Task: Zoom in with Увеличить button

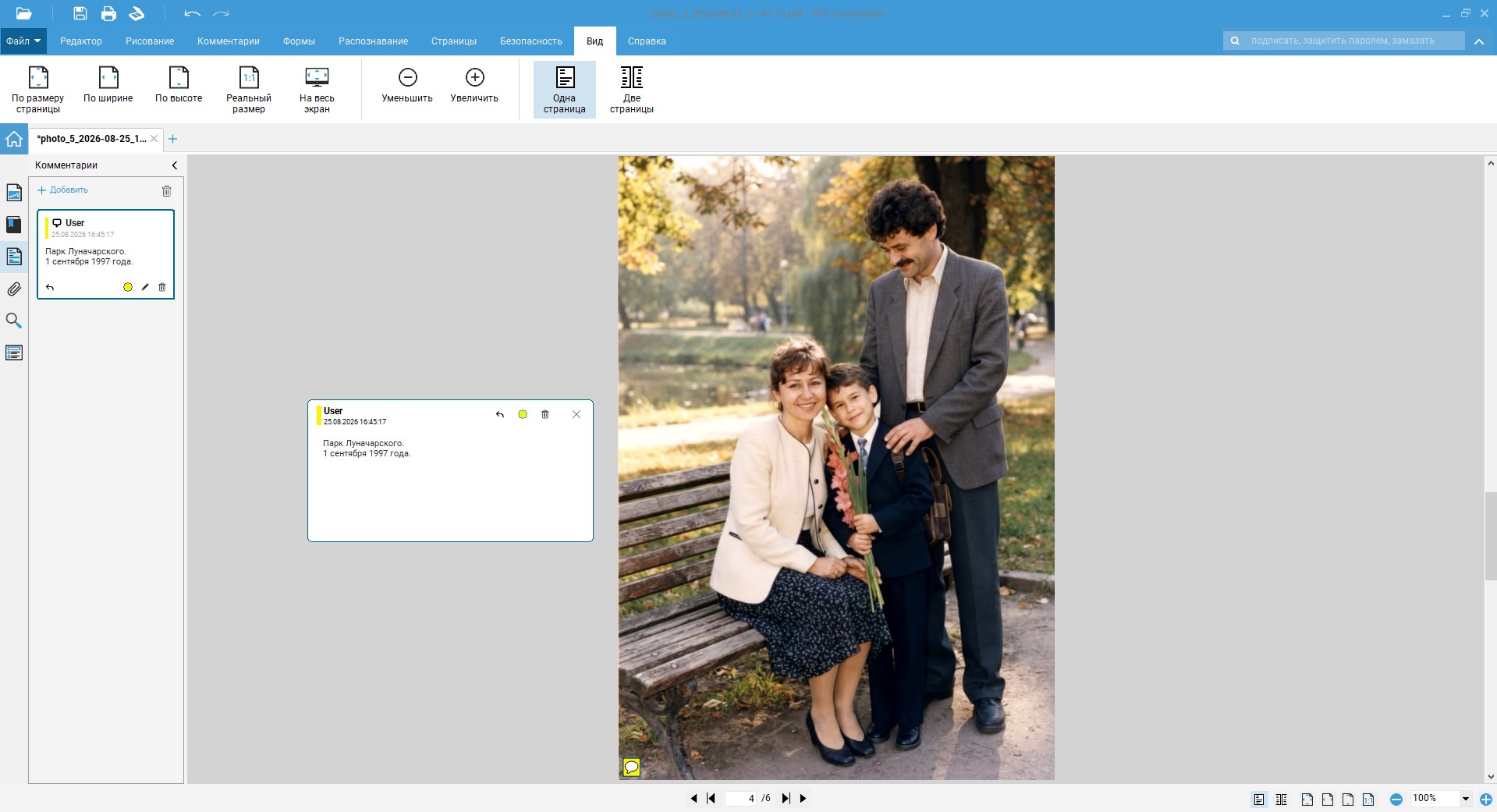Action: 474,85
